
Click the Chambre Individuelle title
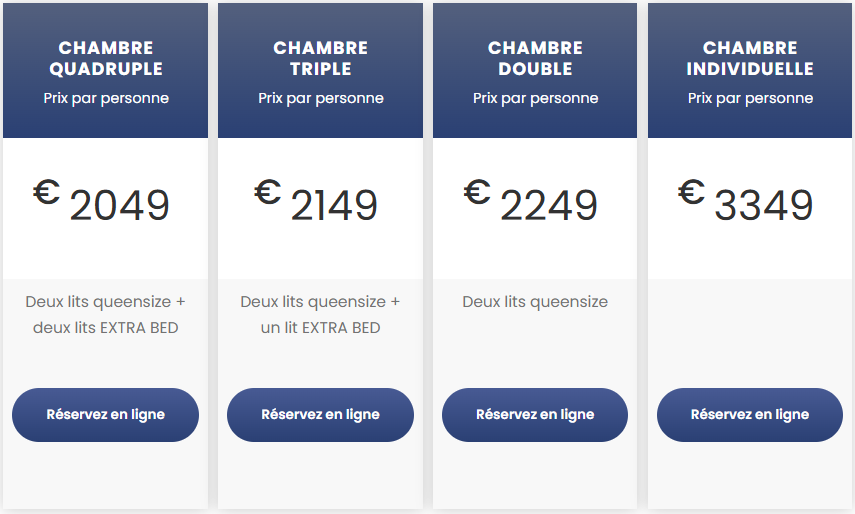click(x=750, y=58)
